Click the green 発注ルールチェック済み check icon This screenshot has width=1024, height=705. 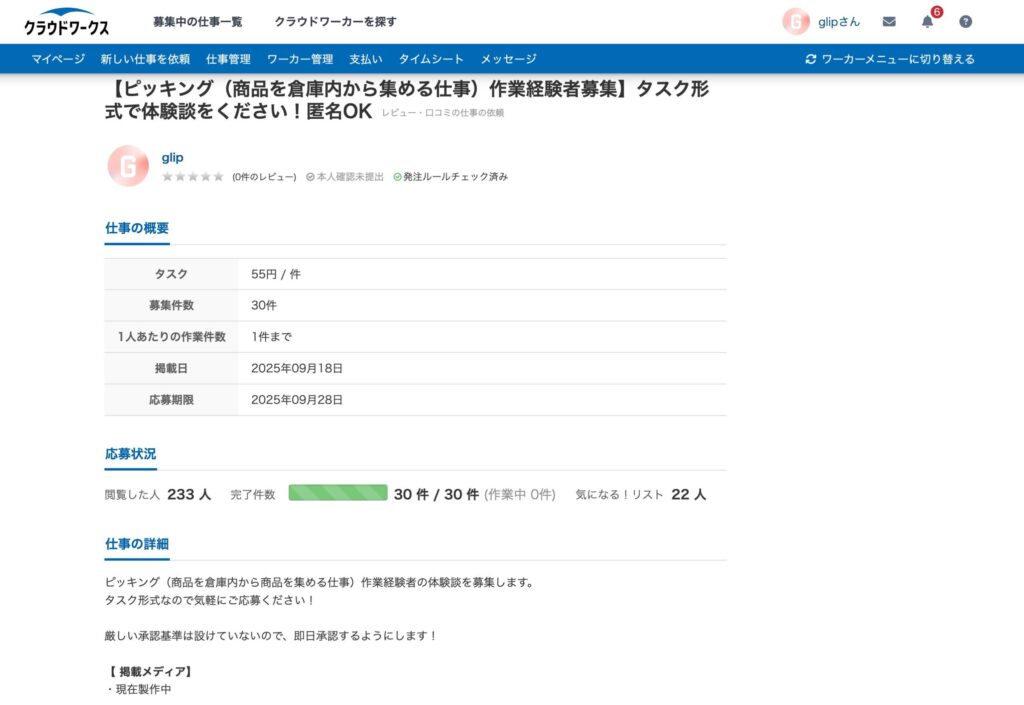(397, 177)
